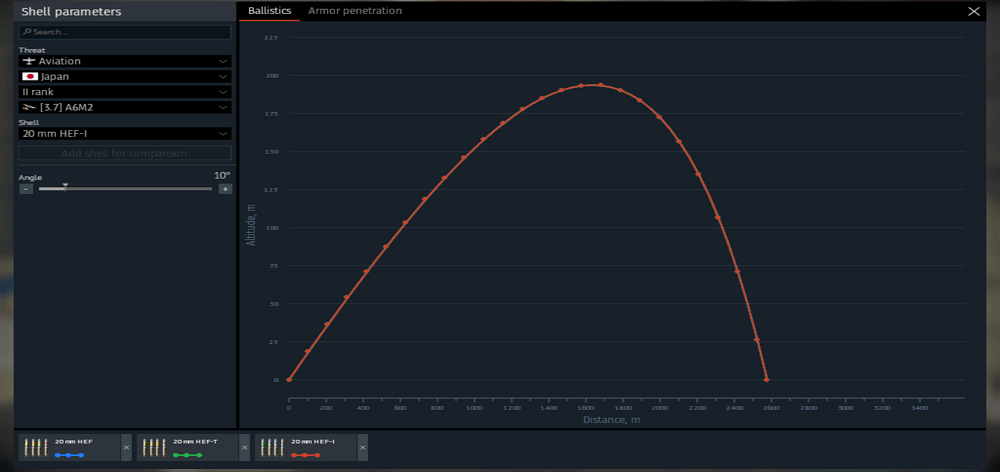Click the minus button to decrease angle
1000x472 pixels.
click(26, 189)
